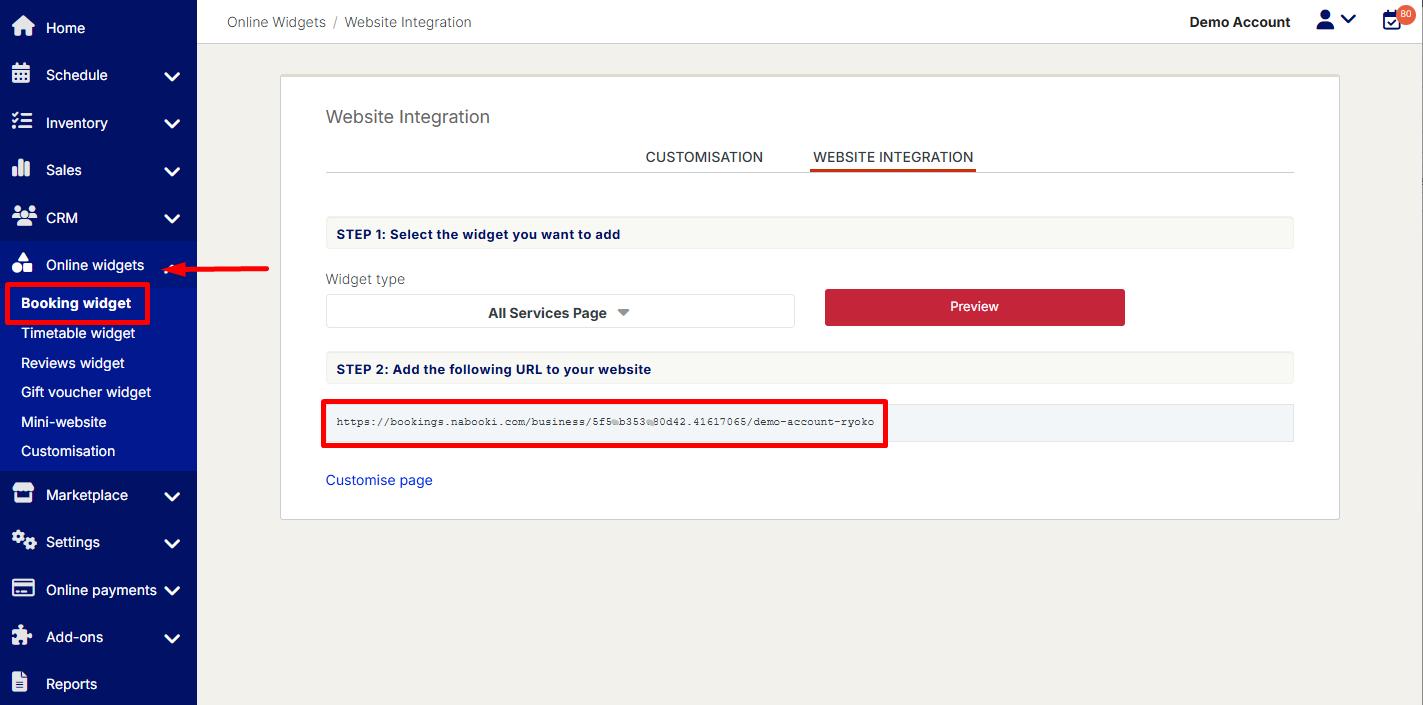The height and width of the screenshot is (705, 1423).
Task: Expand the Online payments chevron
Action: click(x=172, y=590)
